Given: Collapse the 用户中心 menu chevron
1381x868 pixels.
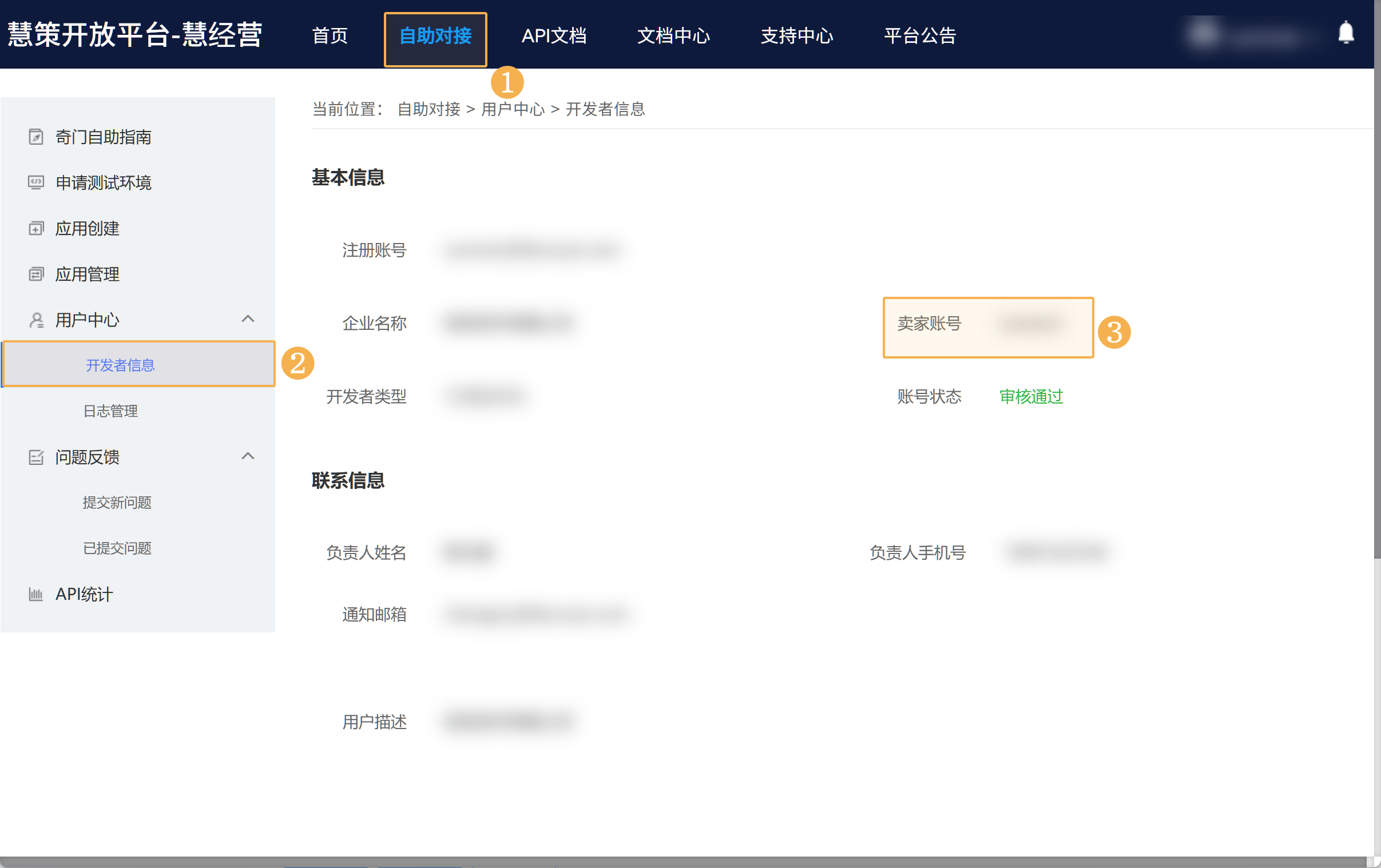Looking at the screenshot, I should (248, 318).
